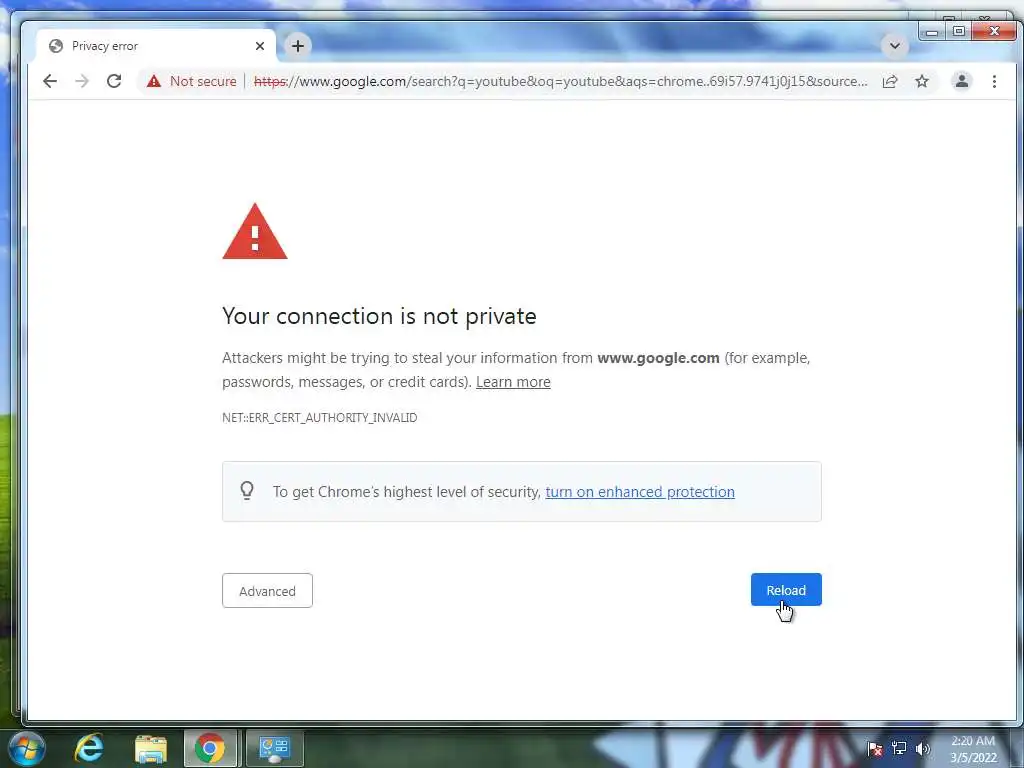Reload page with toolbar refresh icon
Screen dimensions: 1024x768
pyautogui.click(x=114, y=81)
